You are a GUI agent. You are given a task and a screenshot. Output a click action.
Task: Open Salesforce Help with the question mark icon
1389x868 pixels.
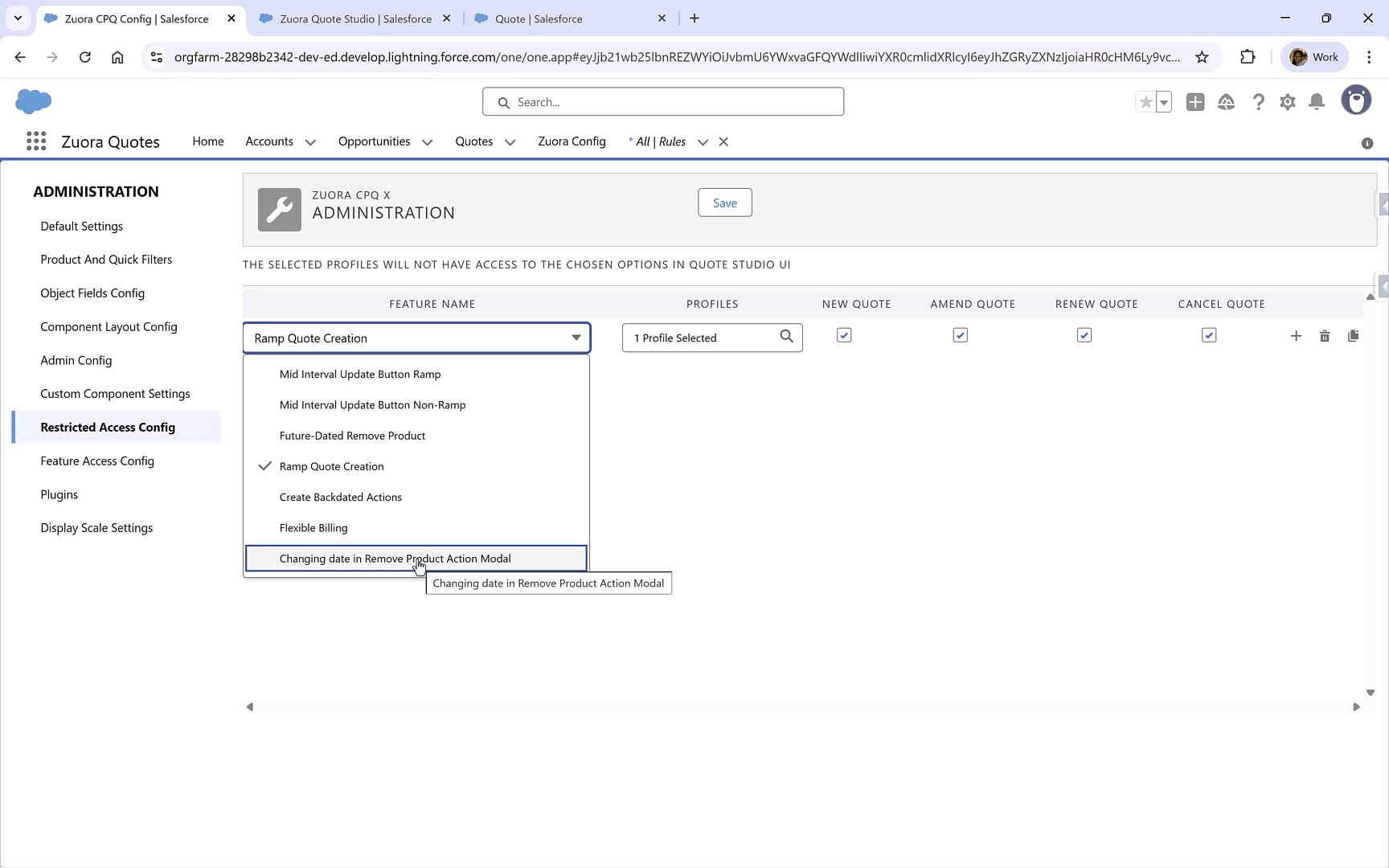click(1259, 102)
